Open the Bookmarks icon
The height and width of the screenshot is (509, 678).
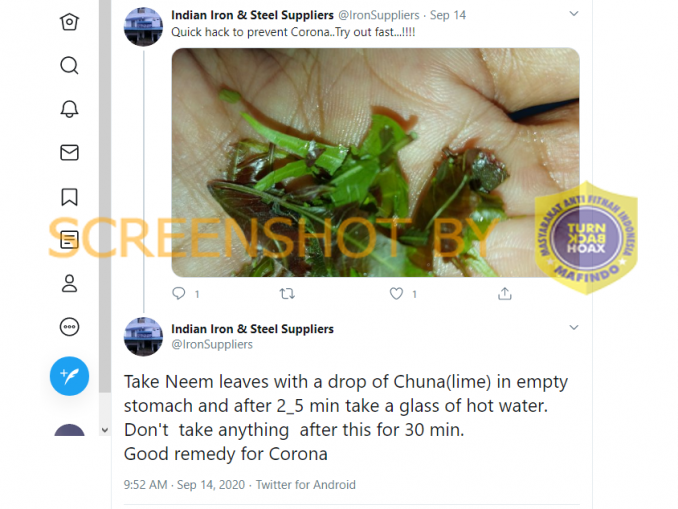click(69, 197)
